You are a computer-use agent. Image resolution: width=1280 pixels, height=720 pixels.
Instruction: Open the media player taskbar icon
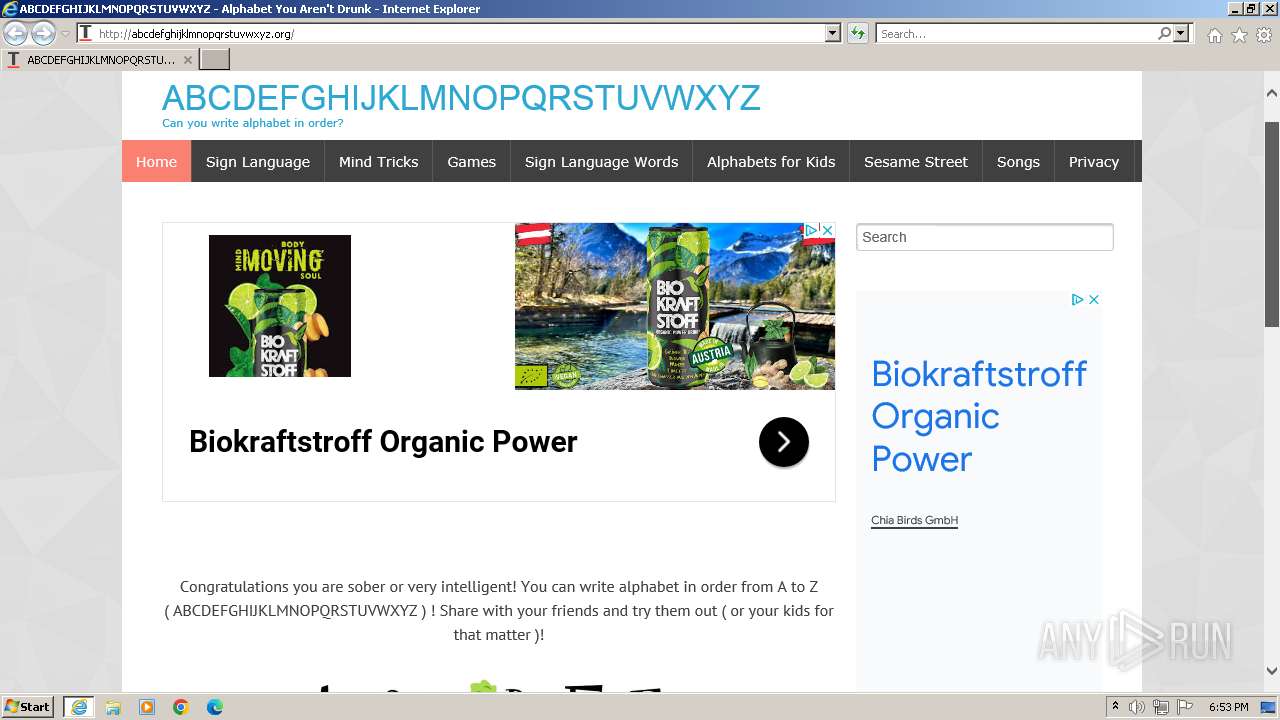pos(147,707)
